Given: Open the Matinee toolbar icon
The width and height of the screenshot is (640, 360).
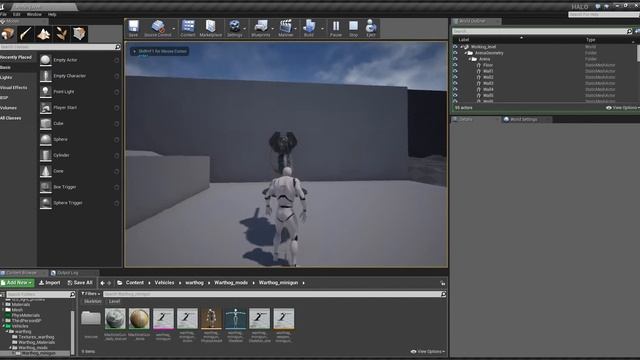Looking at the screenshot, I should click(x=286, y=29).
